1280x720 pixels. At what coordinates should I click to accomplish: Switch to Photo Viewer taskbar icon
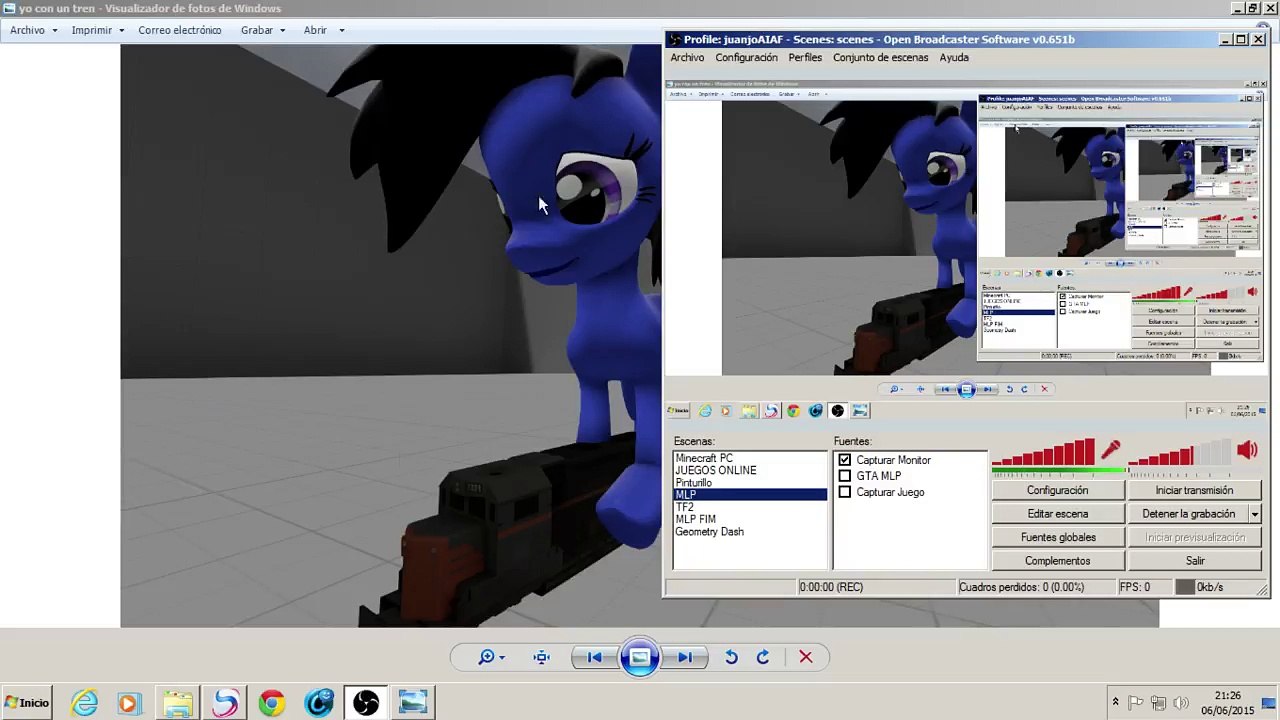pyautogui.click(x=413, y=704)
